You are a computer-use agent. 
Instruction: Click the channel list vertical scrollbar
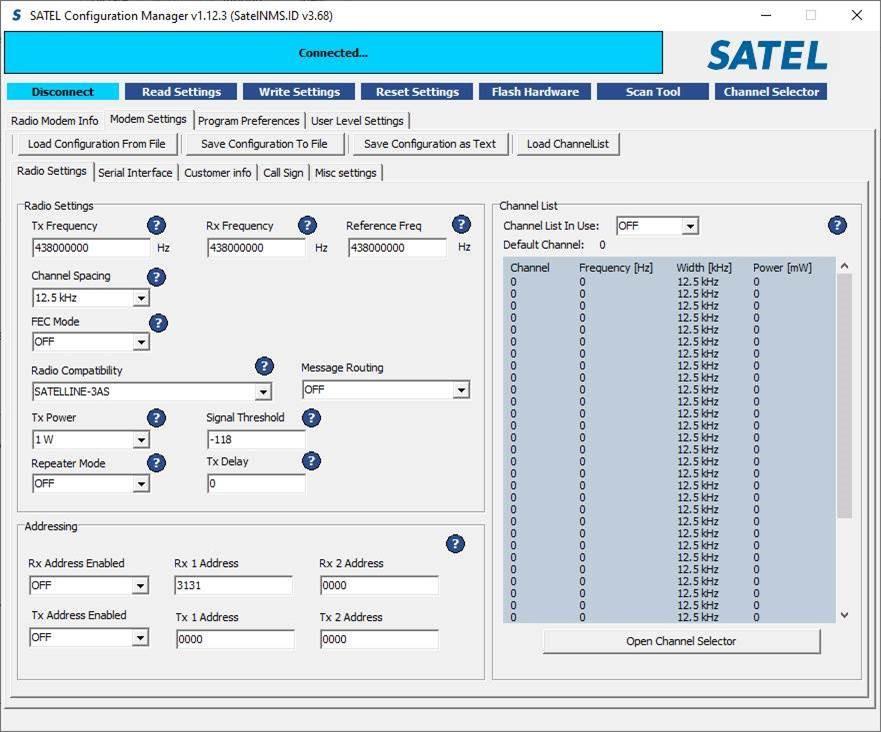(844, 400)
